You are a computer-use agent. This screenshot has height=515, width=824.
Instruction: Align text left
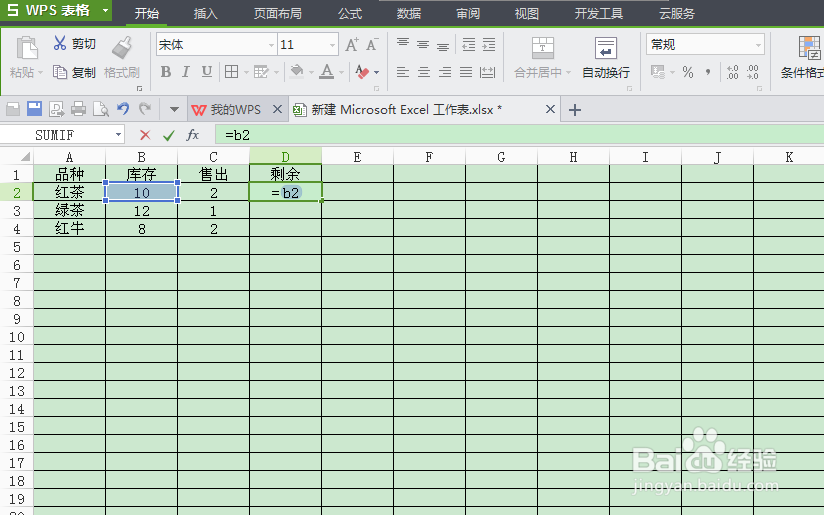(x=403, y=72)
